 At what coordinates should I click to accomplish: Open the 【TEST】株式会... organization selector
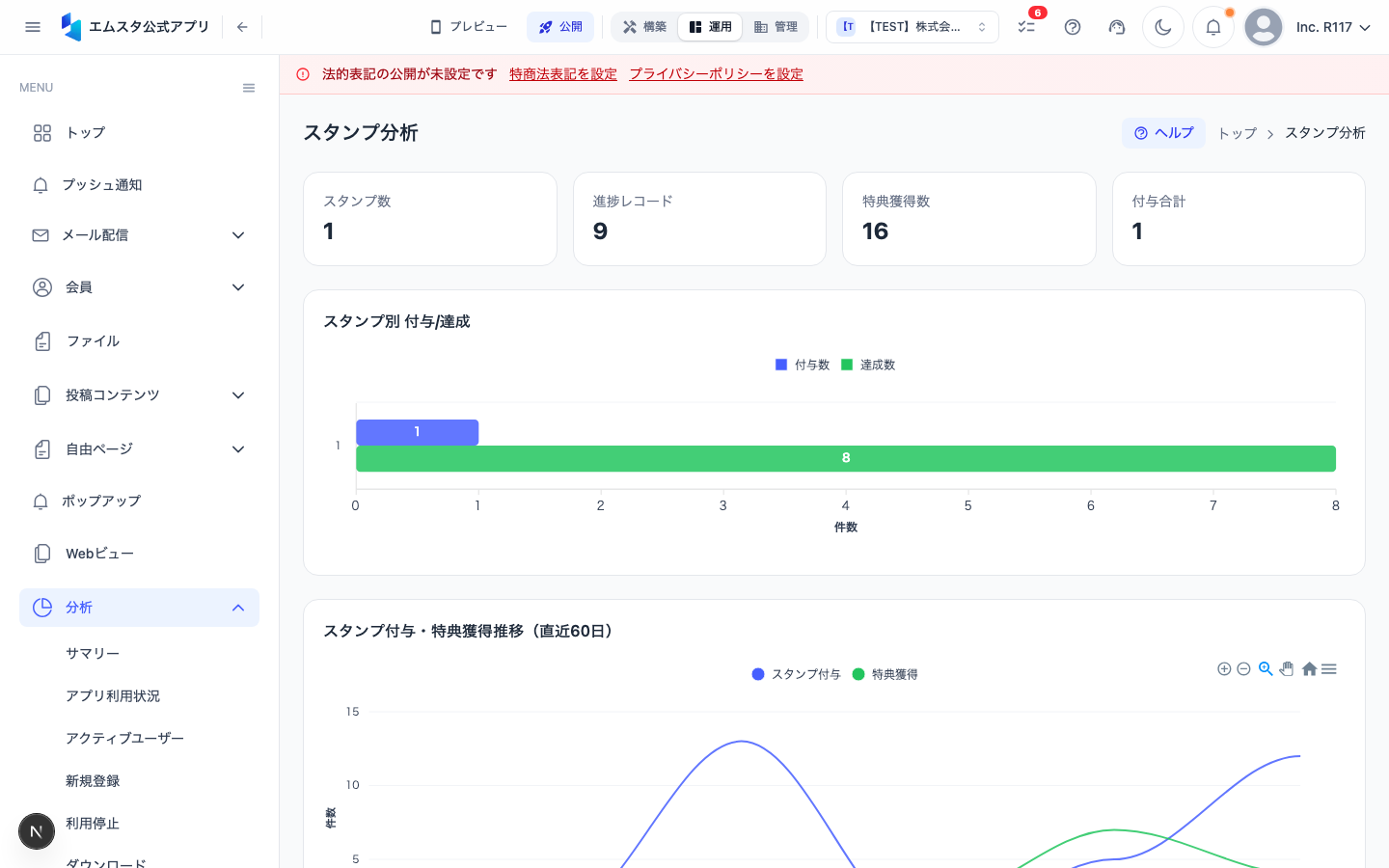click(x=912, y=27)
